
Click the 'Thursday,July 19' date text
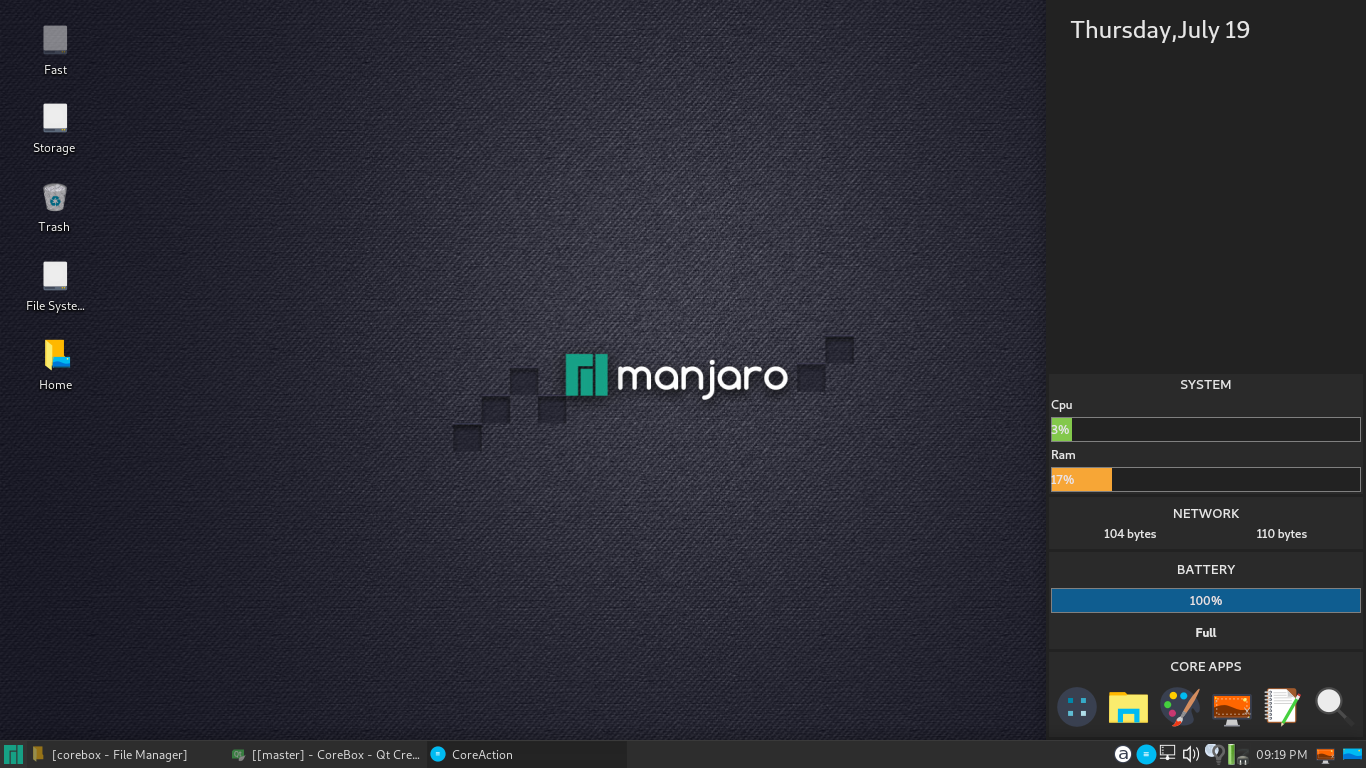(1160, 30)
